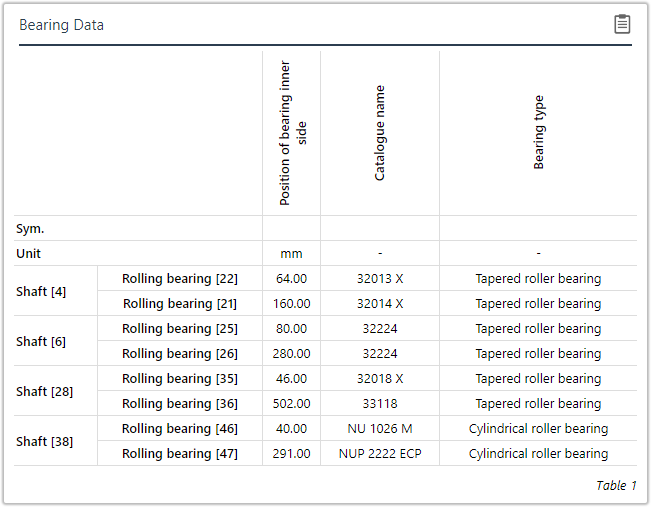Screen dimensions: 652x508
Task: Select the 502.00 position value cell
Action: point(291,404)
